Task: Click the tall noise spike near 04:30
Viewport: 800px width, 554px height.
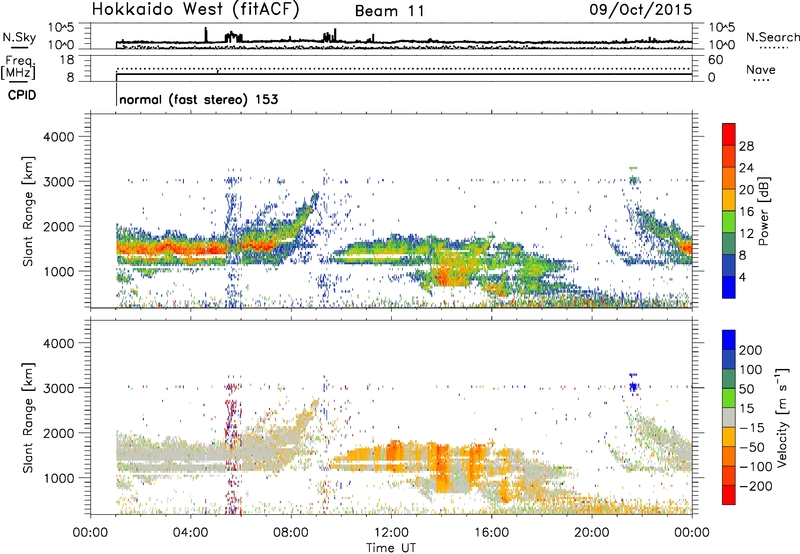Action: (206, 35)
